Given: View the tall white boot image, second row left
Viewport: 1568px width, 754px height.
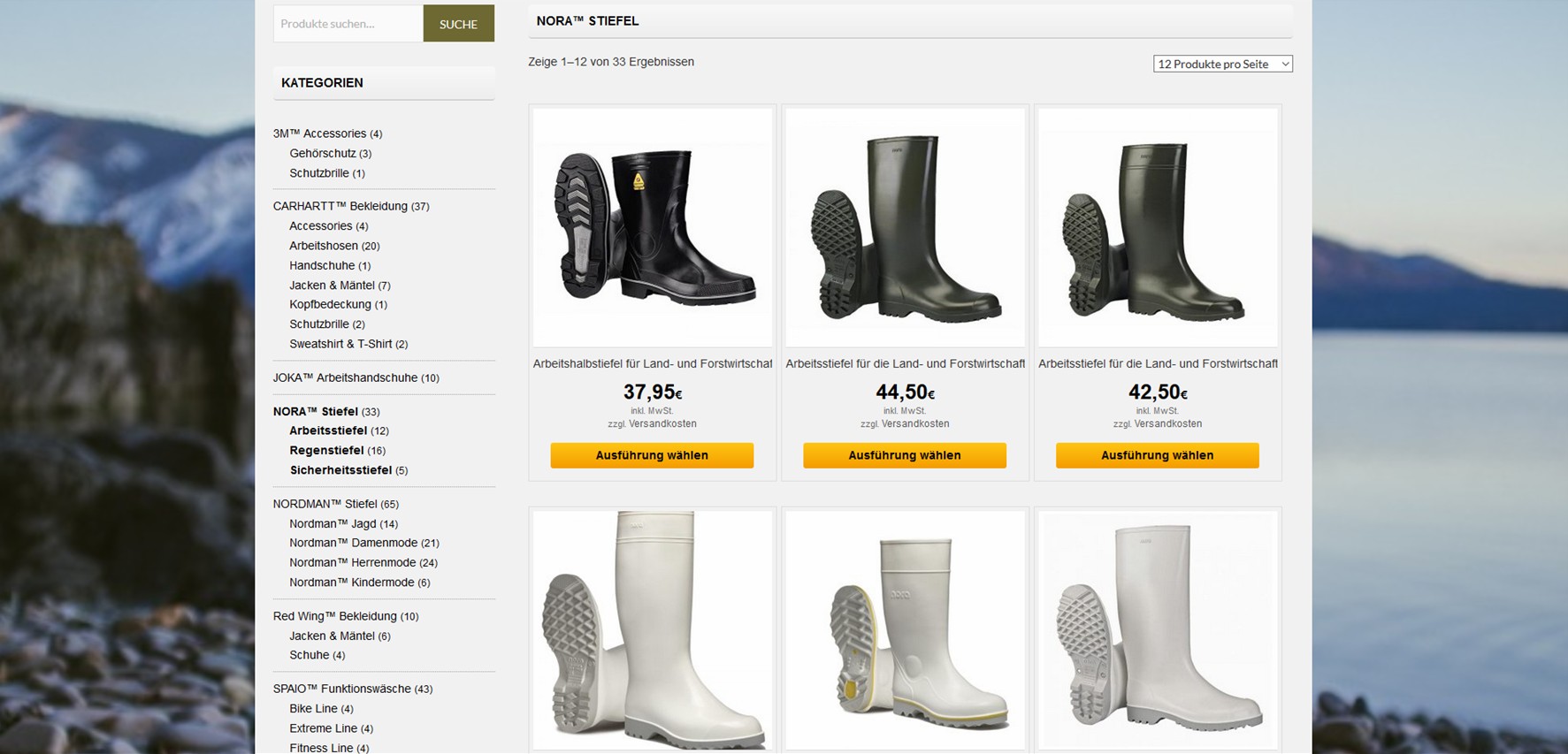Looking at the screenshot, I should point(653,630).
